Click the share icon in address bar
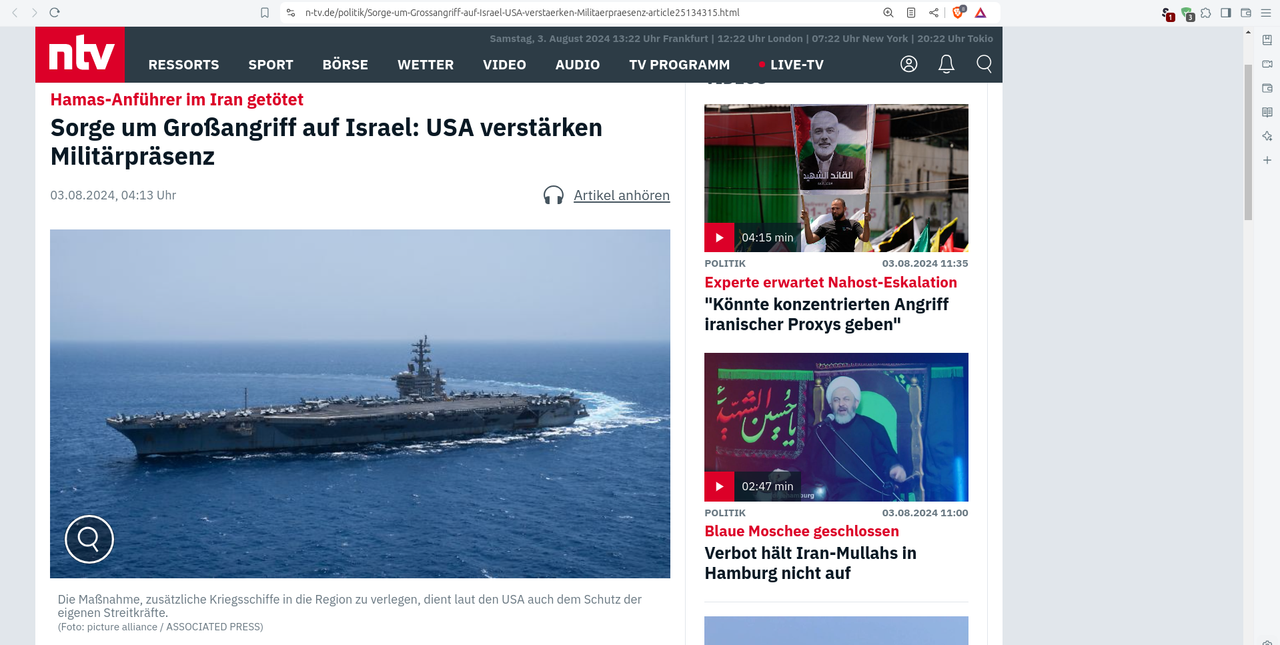The width and height of the screenshot is (1280, 645). pos(933,12)
